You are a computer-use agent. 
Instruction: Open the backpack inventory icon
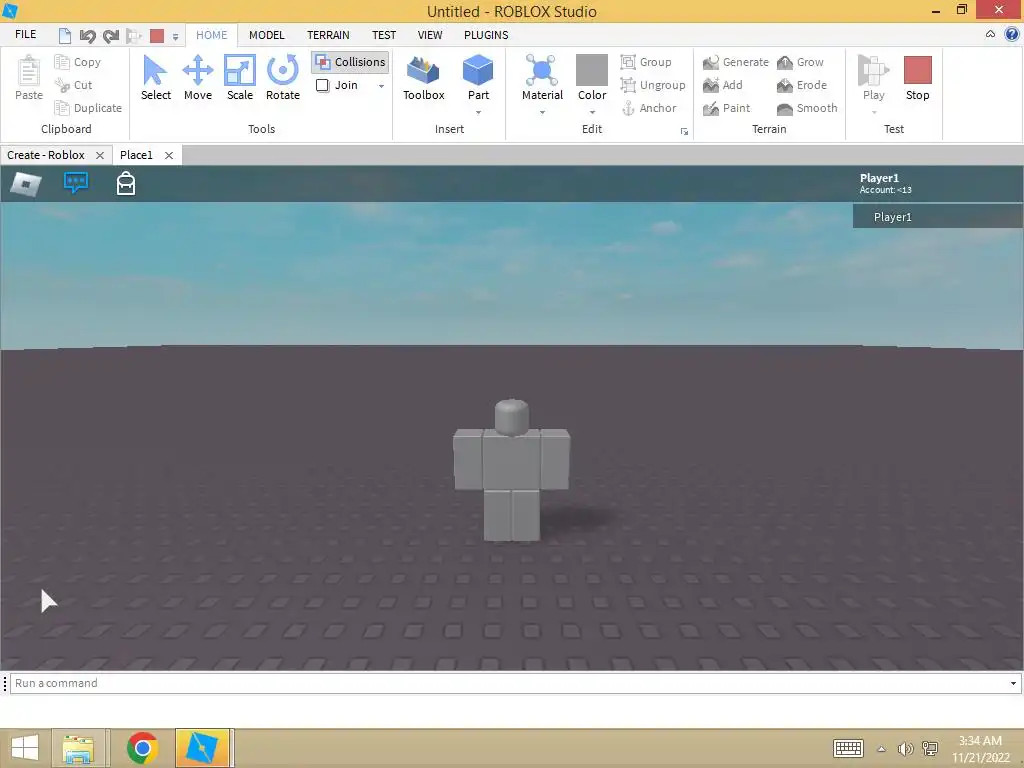[125, 184]
